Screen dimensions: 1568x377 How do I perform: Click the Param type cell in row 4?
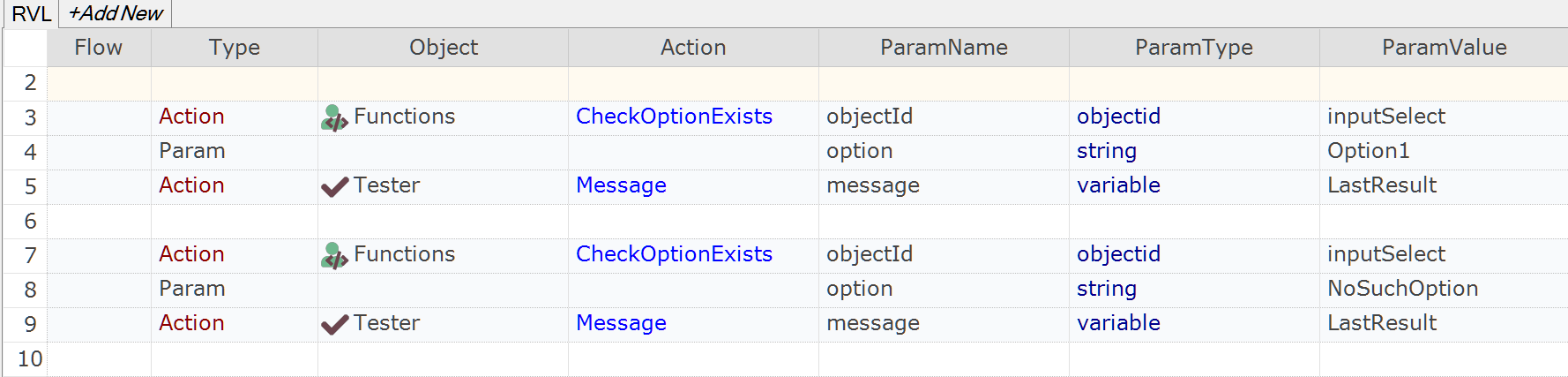point(191,151)
